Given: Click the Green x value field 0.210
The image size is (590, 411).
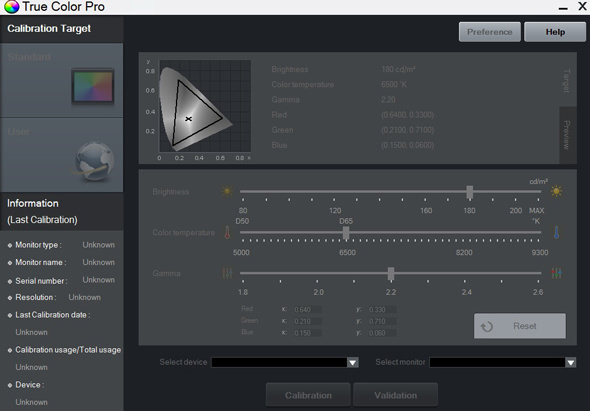Looking at the screenshot, I should (x=307, y=321).
